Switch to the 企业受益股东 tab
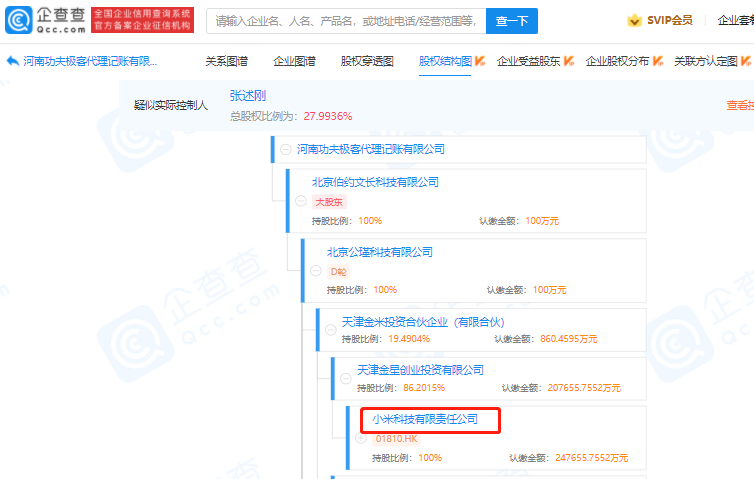This screenshot has width=754, height=479. click(x=529, y=61)
